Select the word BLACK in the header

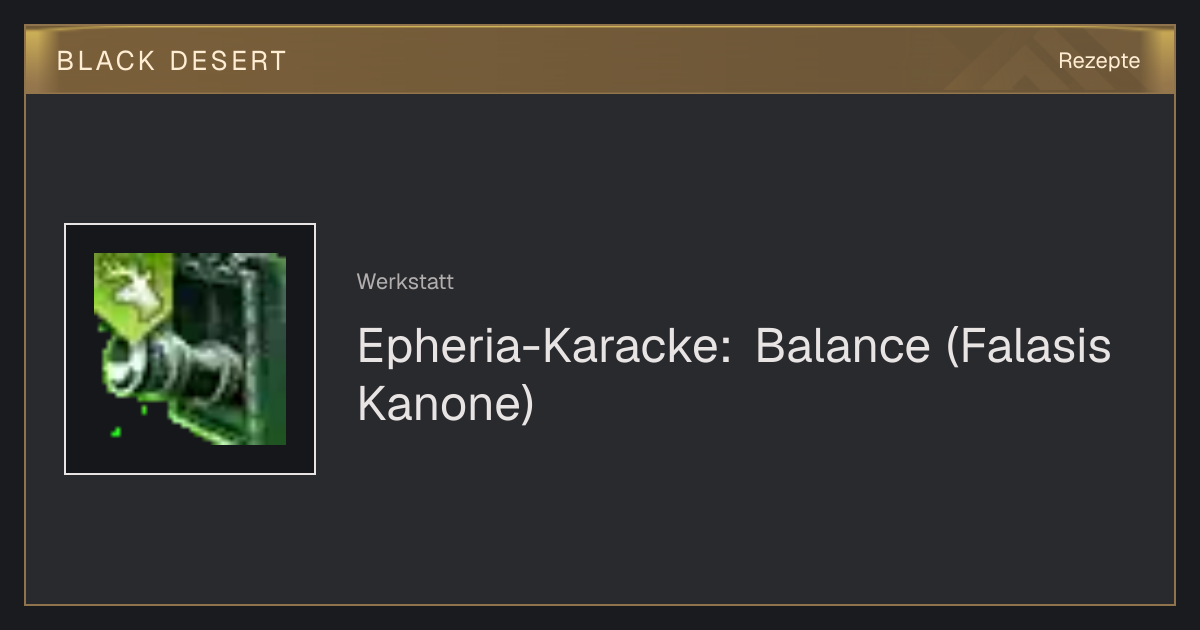106,61
